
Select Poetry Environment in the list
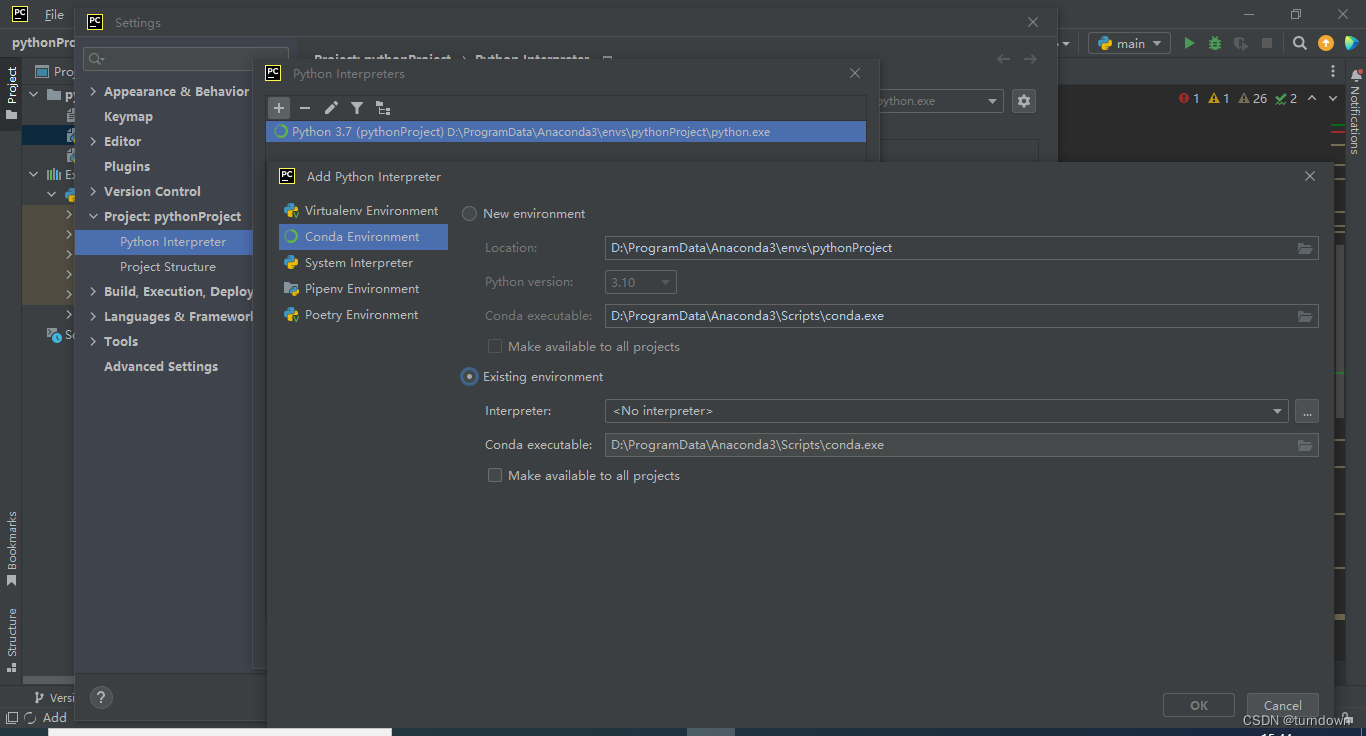click(363, 315)
